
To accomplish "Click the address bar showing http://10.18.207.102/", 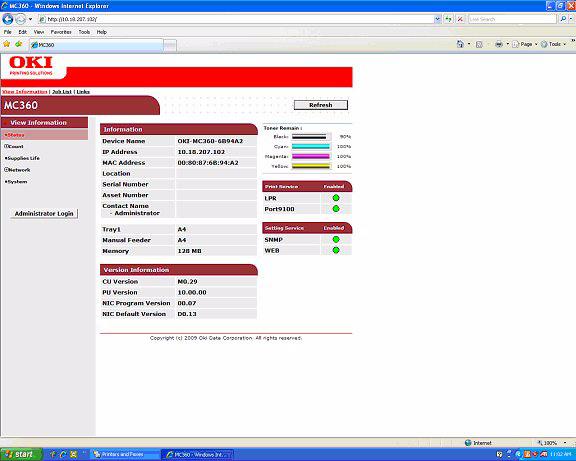I will click(x=235, y=19).
